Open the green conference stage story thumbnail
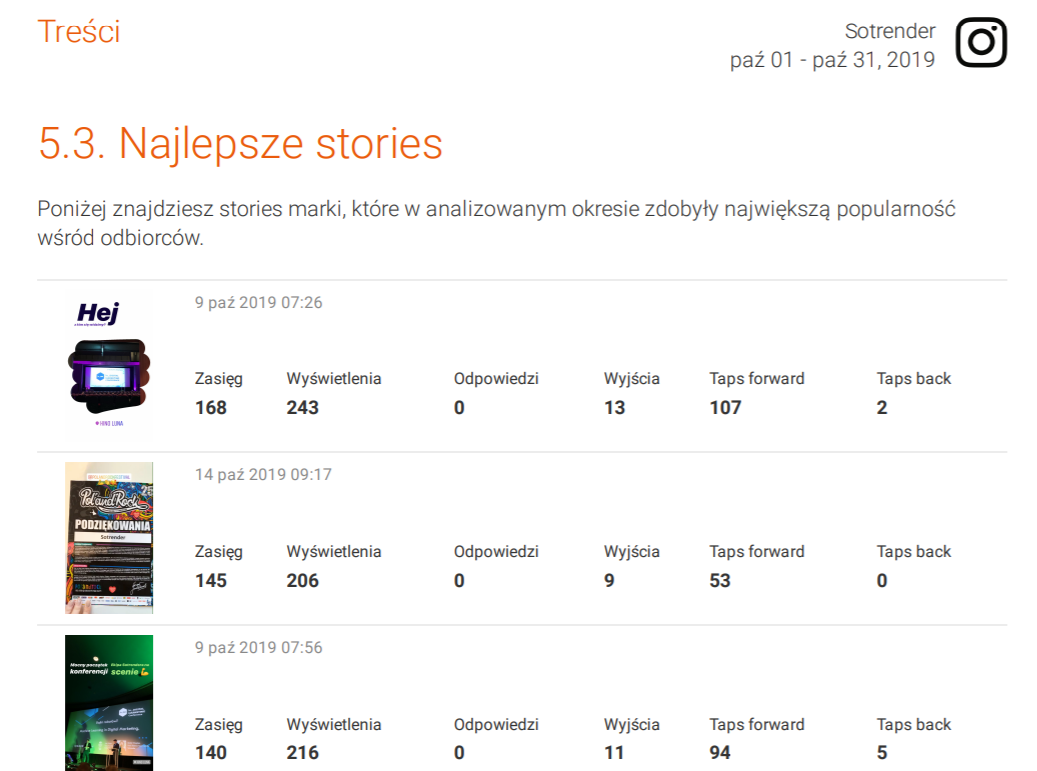The height and width of the screenshot is (771, 1037). (109, 702)
